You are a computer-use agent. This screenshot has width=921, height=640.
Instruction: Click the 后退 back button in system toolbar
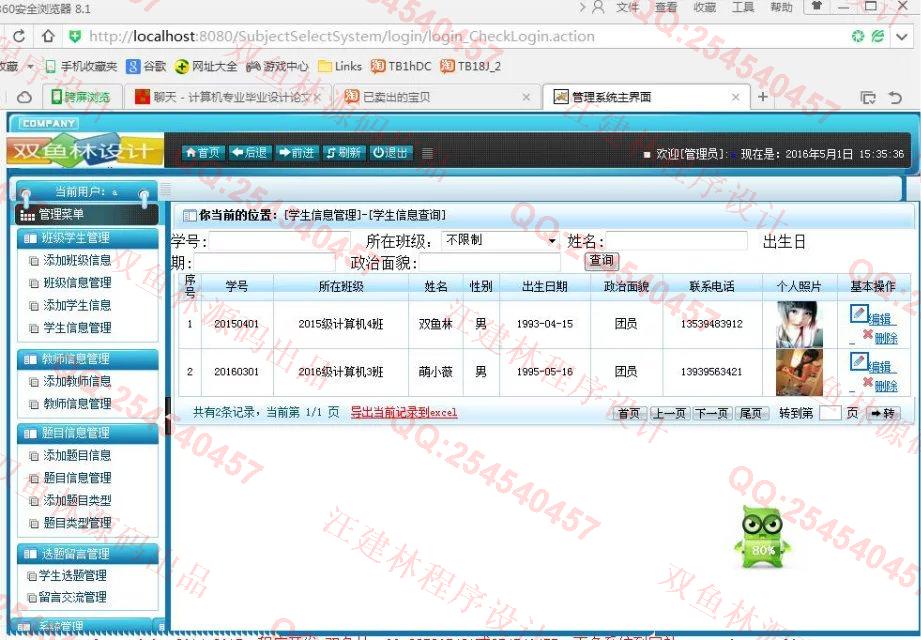click(x=249, y=153)
